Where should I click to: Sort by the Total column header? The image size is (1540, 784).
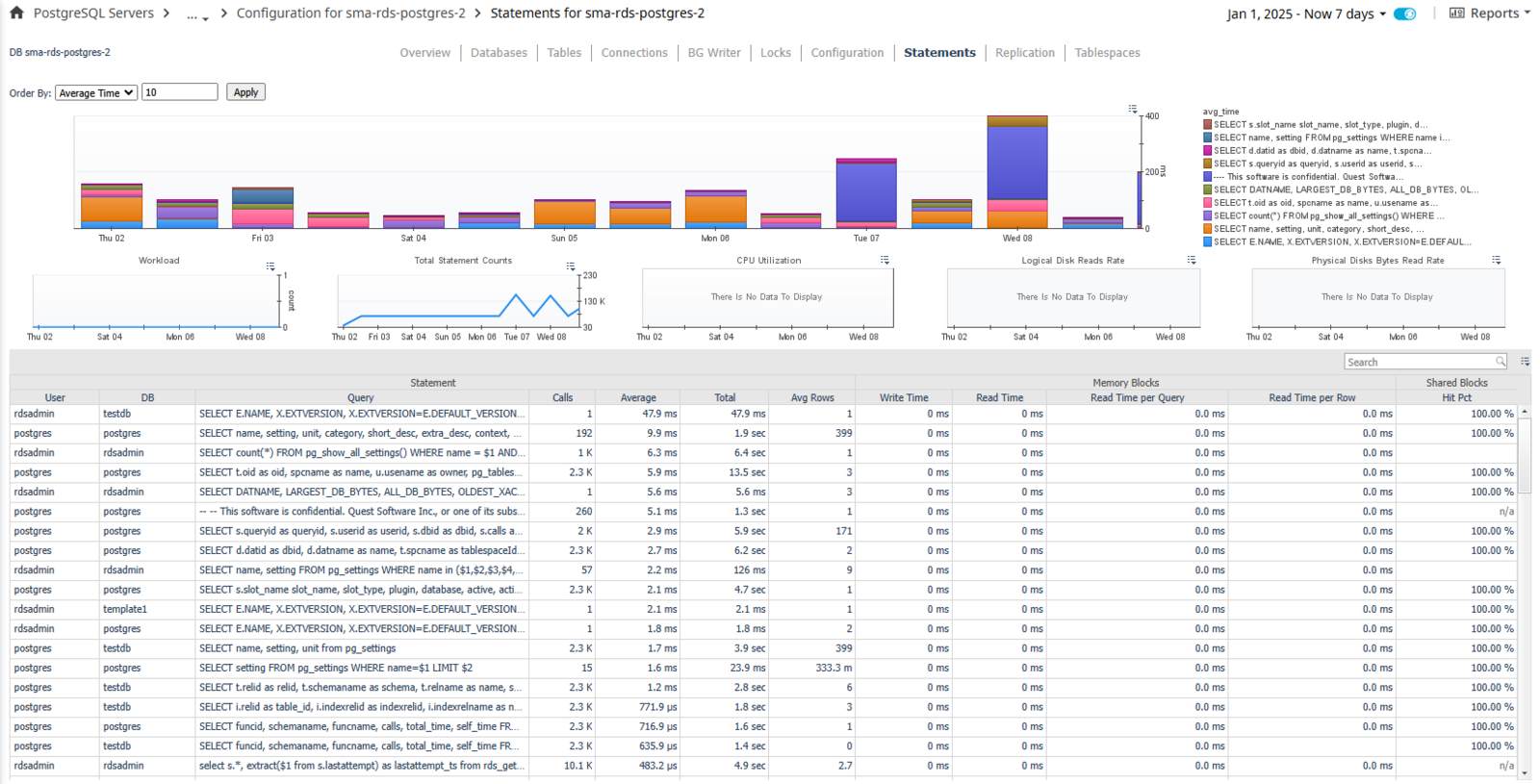pyautogui.click(x=725, y=397)
